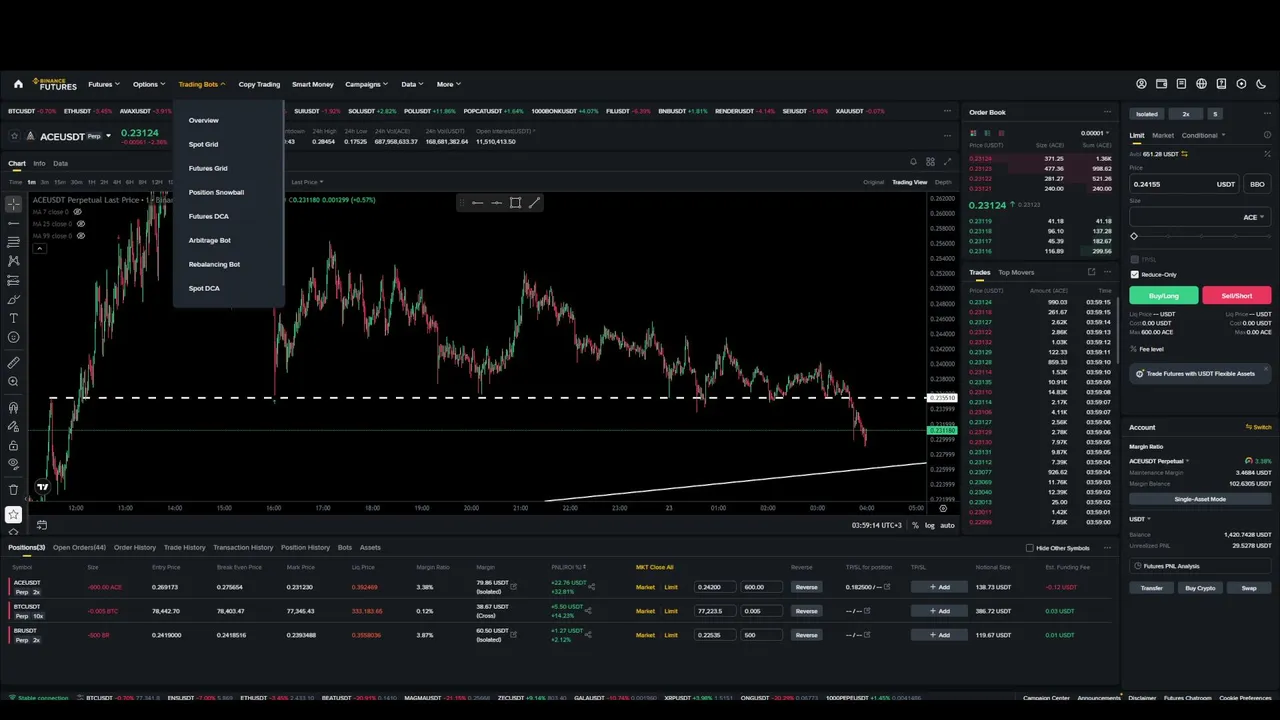Open Order Book more options menu
This screenshot has height=720, width=1280.
[x=1107, y=112]
